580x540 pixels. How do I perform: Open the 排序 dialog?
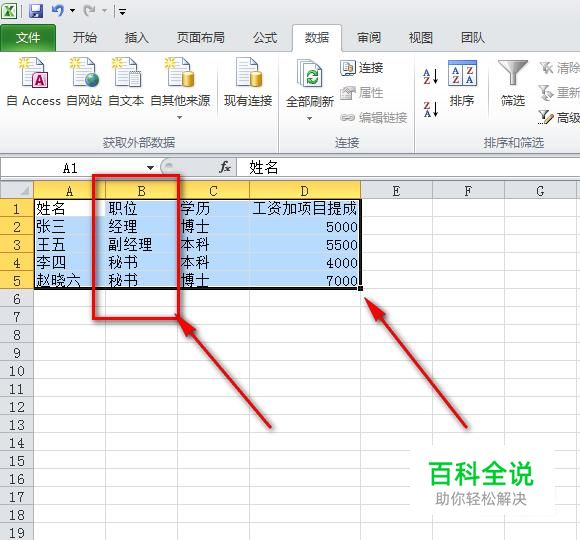(x=462, y=84)
